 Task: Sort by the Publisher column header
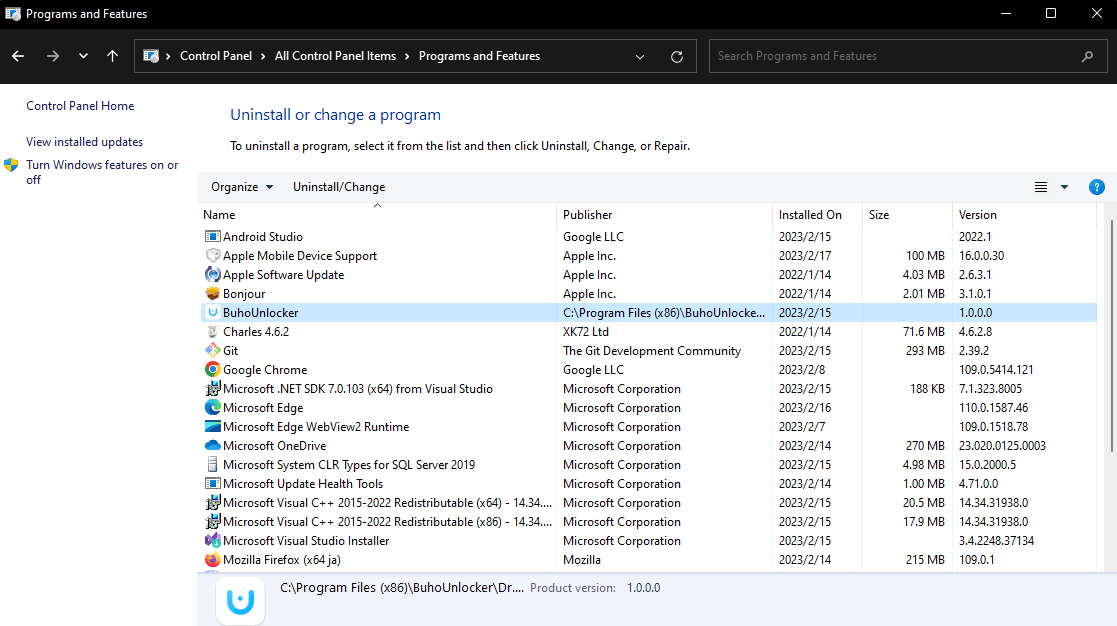pyautogui.click(x=664, y=214)
